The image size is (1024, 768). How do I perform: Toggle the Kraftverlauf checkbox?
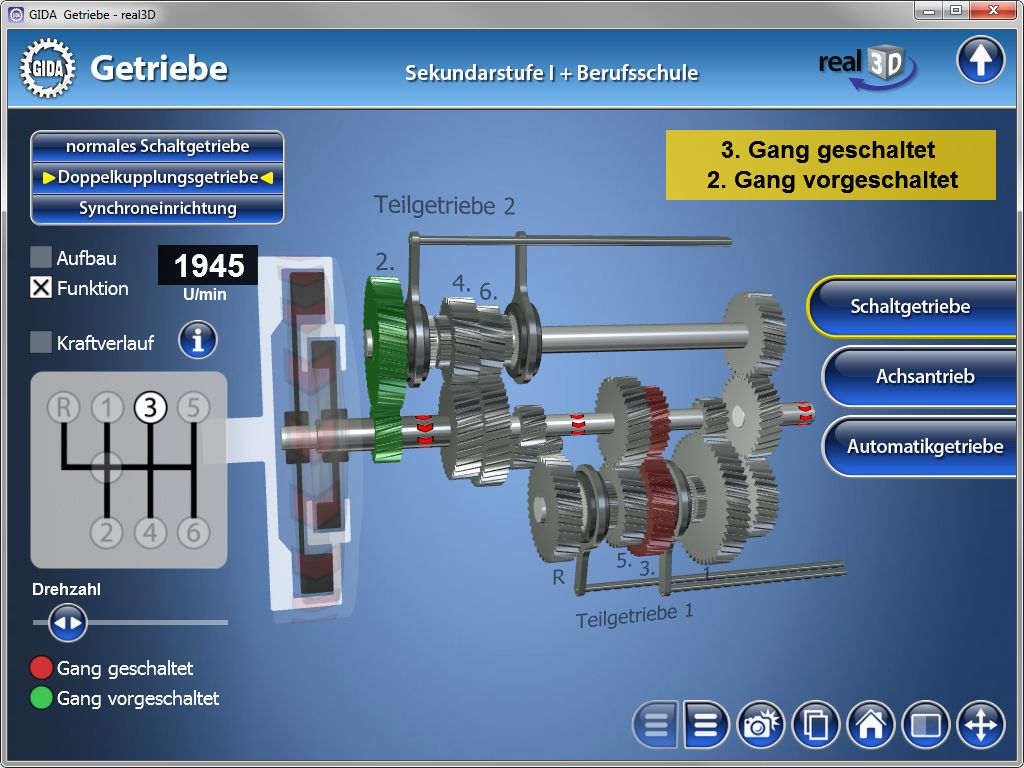41,342
